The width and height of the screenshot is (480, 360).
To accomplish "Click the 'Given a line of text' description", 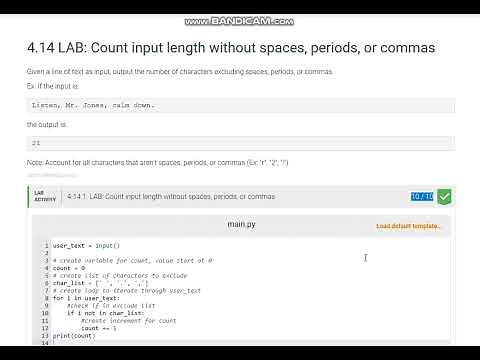I will click(180, 71).
